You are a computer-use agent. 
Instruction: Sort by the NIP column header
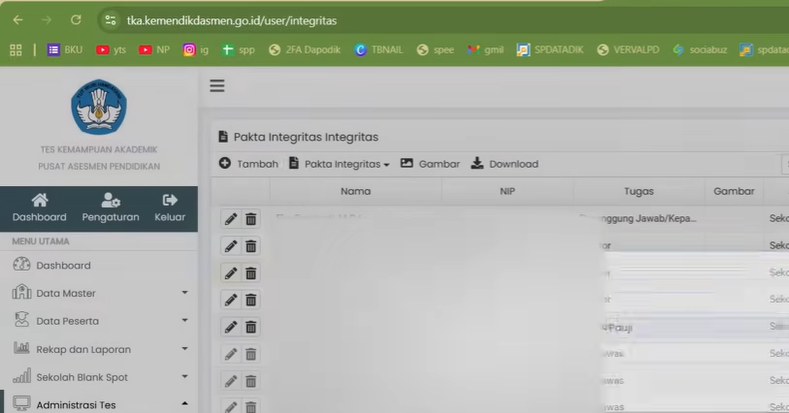(x=507, y=191)
